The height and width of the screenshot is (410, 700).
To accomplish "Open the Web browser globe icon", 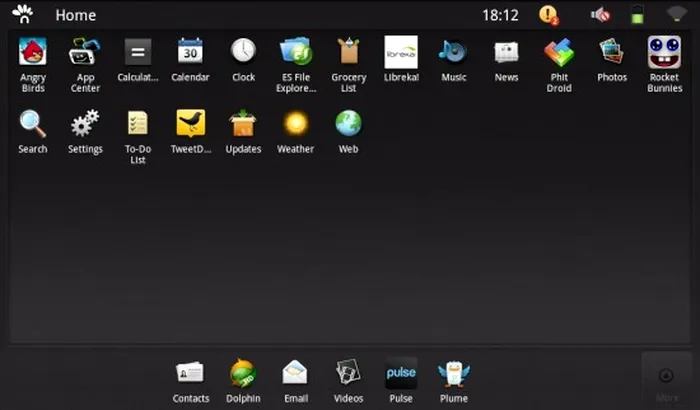I will [x=349, y=123].
